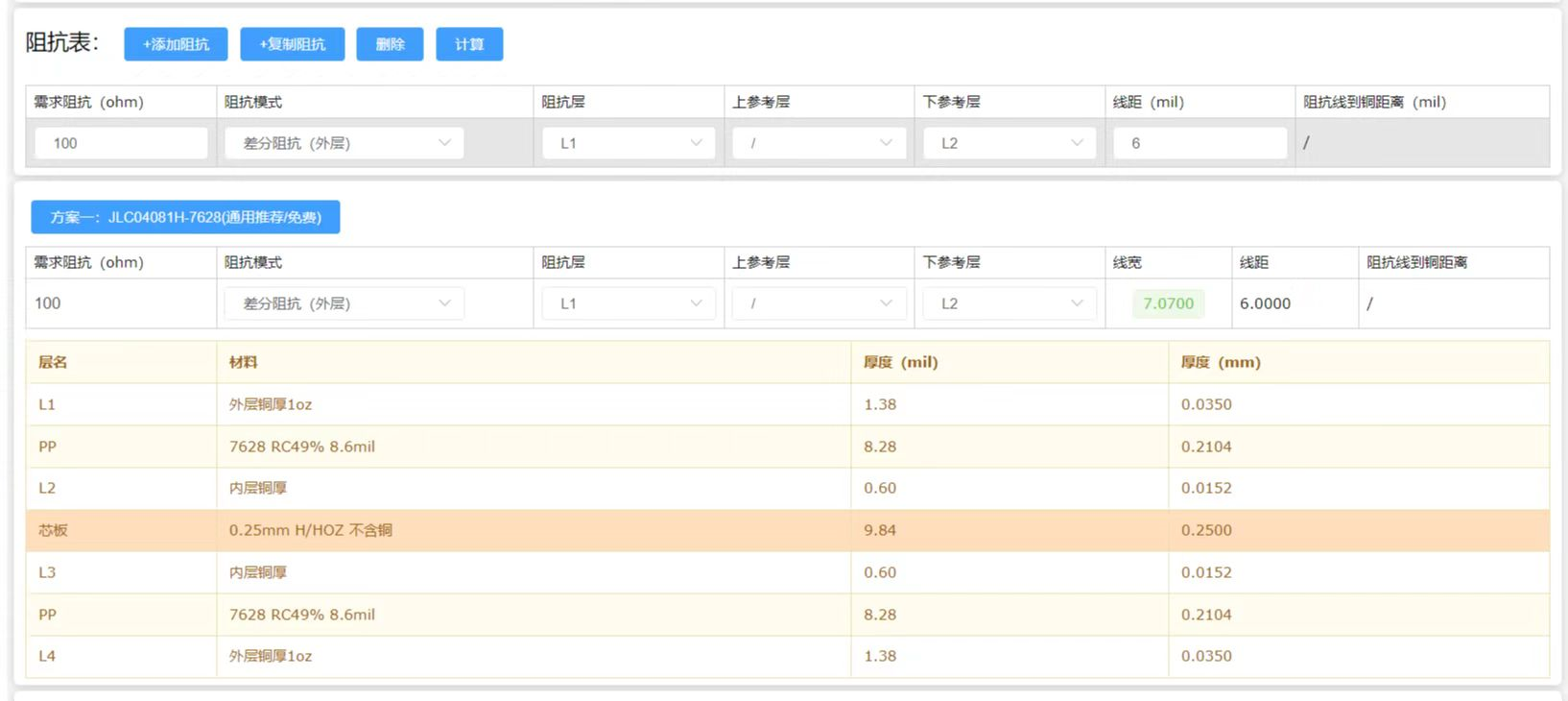This screenshot has height=701, width=1568.
Task: Click the 线距 input field with 6
Action: coord(1199,143)
